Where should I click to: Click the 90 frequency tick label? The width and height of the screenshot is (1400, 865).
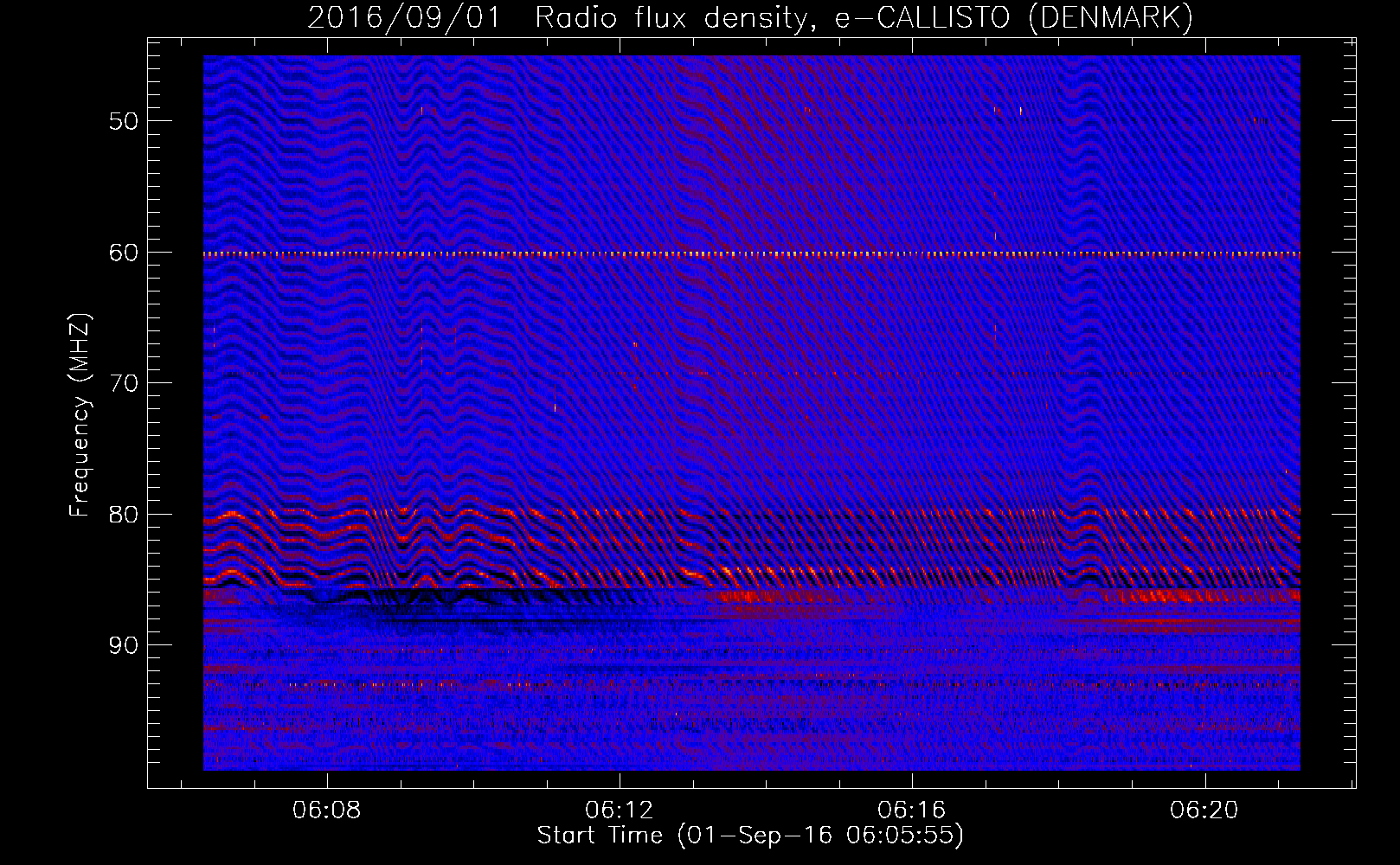pyautogui.click(x=124, y=645)
